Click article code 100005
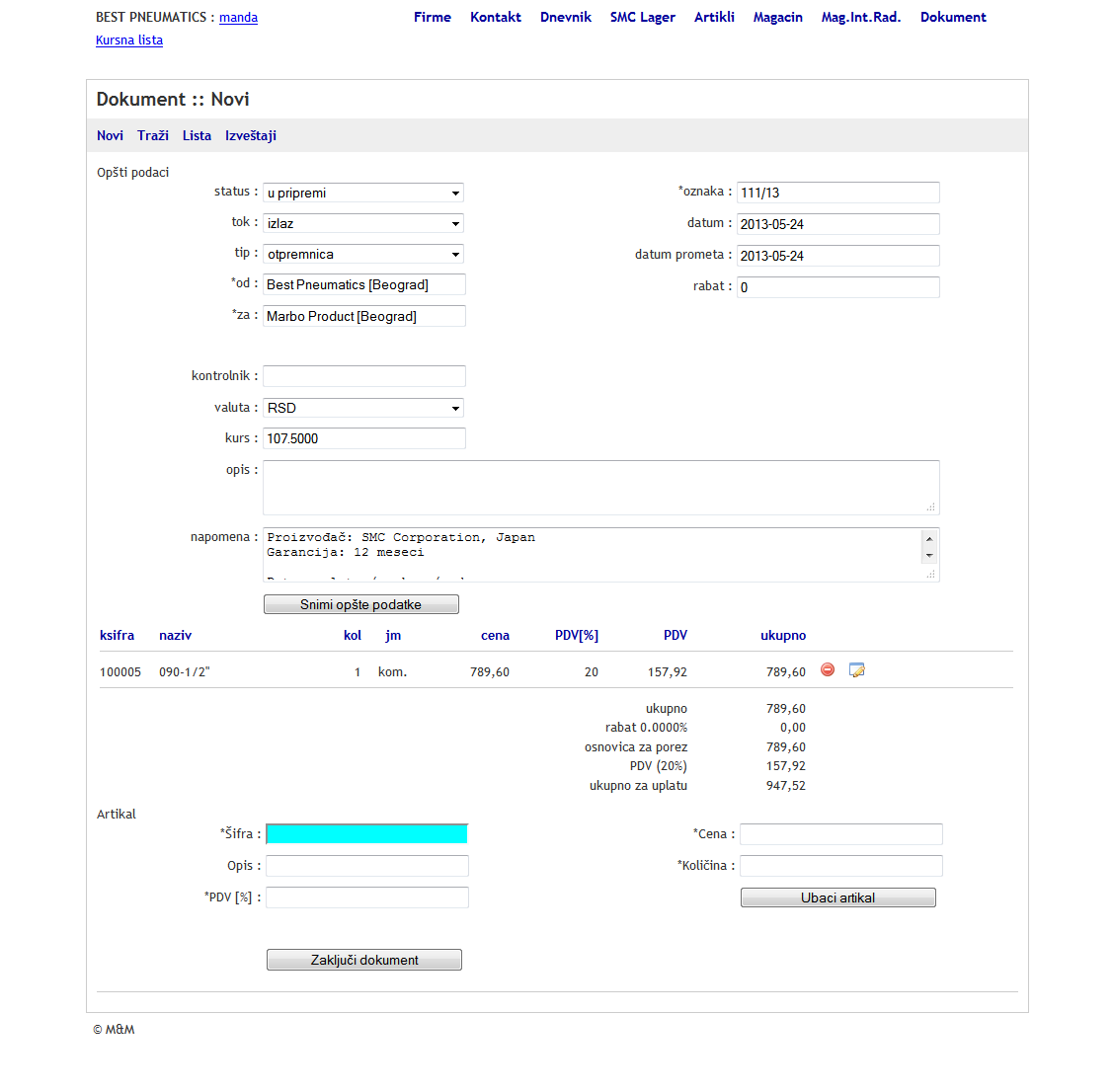This screenshot has width=1113, height=1092. (119, 672)
